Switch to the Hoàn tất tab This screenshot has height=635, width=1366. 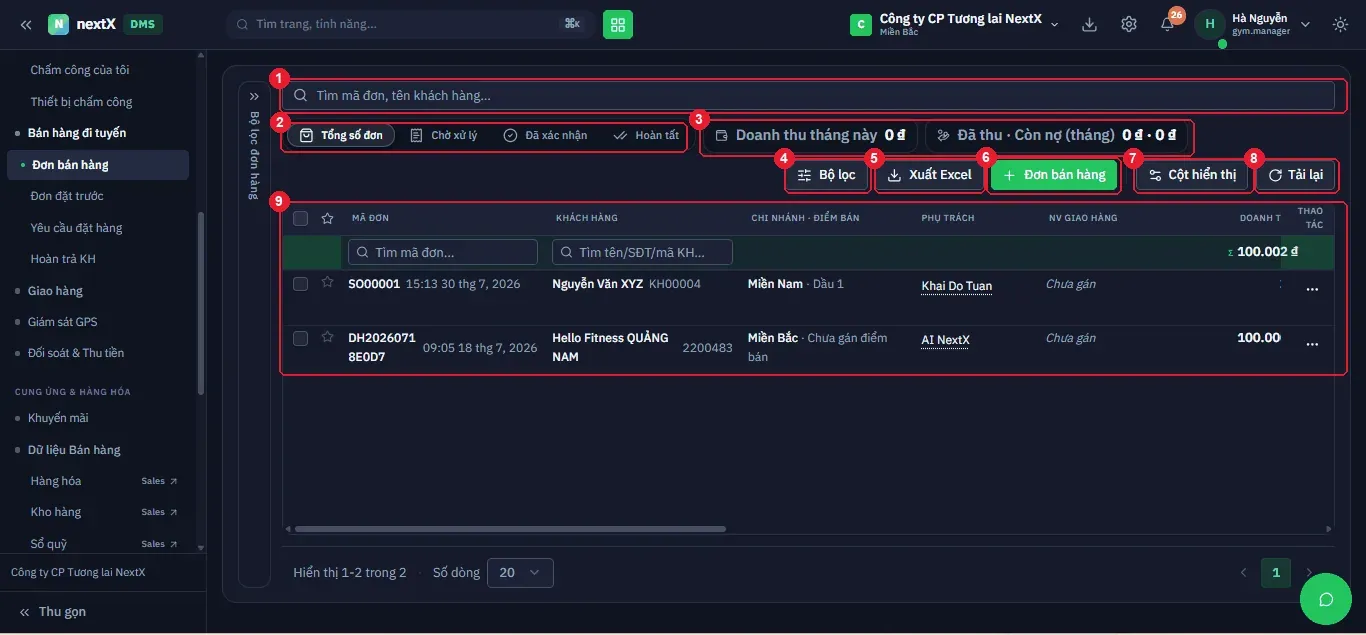pyautogui.click(x=646, y=135)
